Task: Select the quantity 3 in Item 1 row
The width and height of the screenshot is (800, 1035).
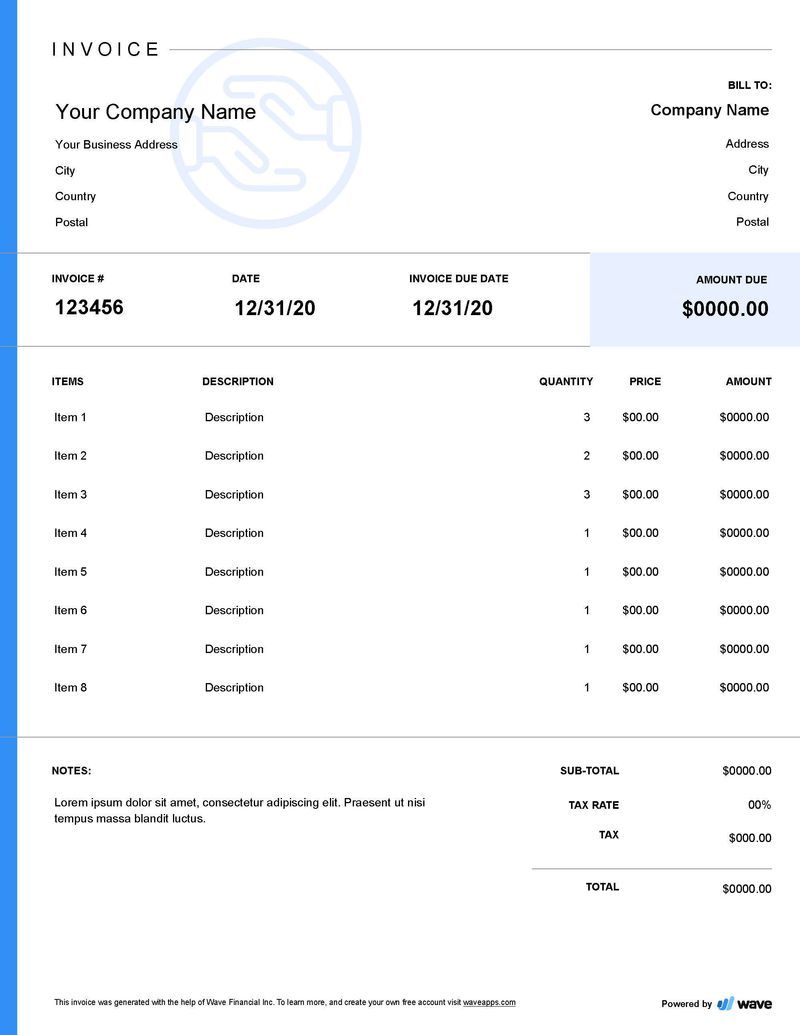Action: tap(586, 417)
